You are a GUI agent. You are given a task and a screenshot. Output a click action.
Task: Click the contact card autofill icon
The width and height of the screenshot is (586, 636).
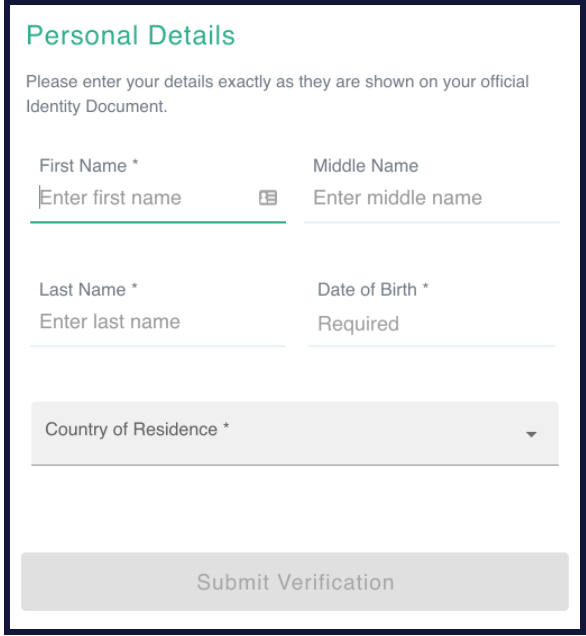(268, 198)
